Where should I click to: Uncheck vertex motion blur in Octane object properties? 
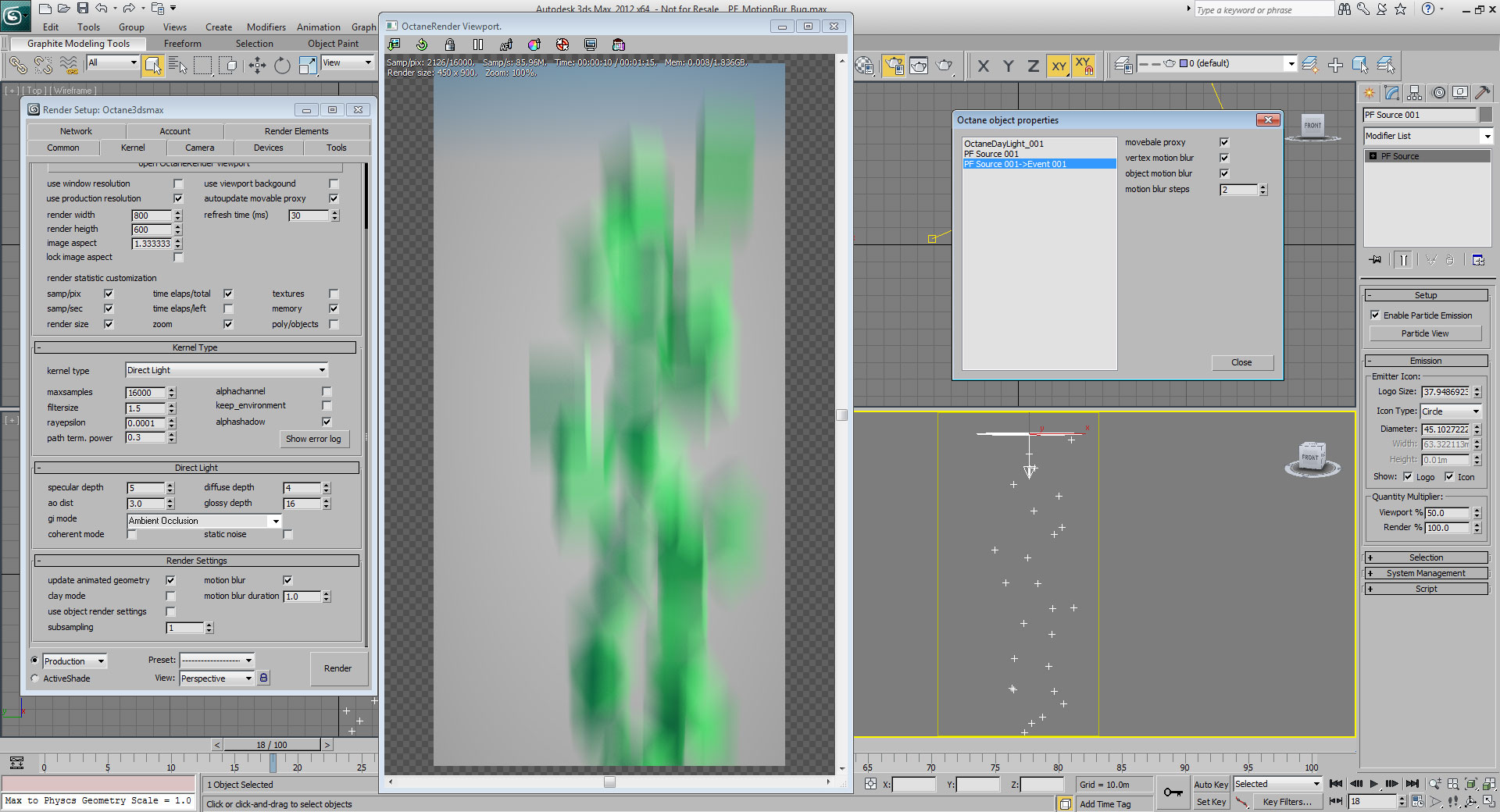point(1224,158)
